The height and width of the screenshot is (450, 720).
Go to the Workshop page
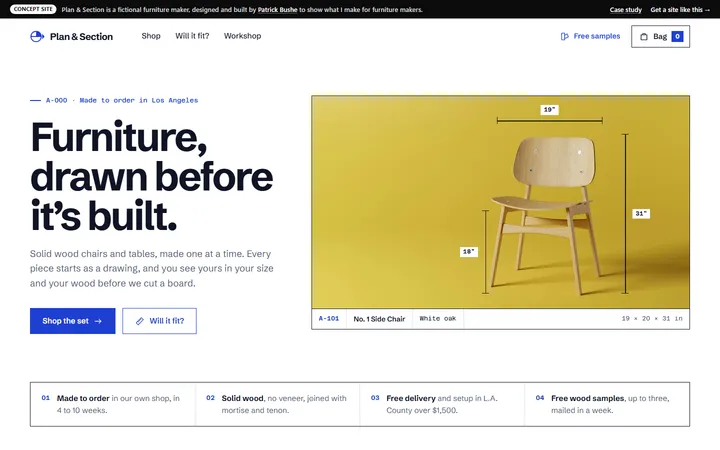(242, 36)
